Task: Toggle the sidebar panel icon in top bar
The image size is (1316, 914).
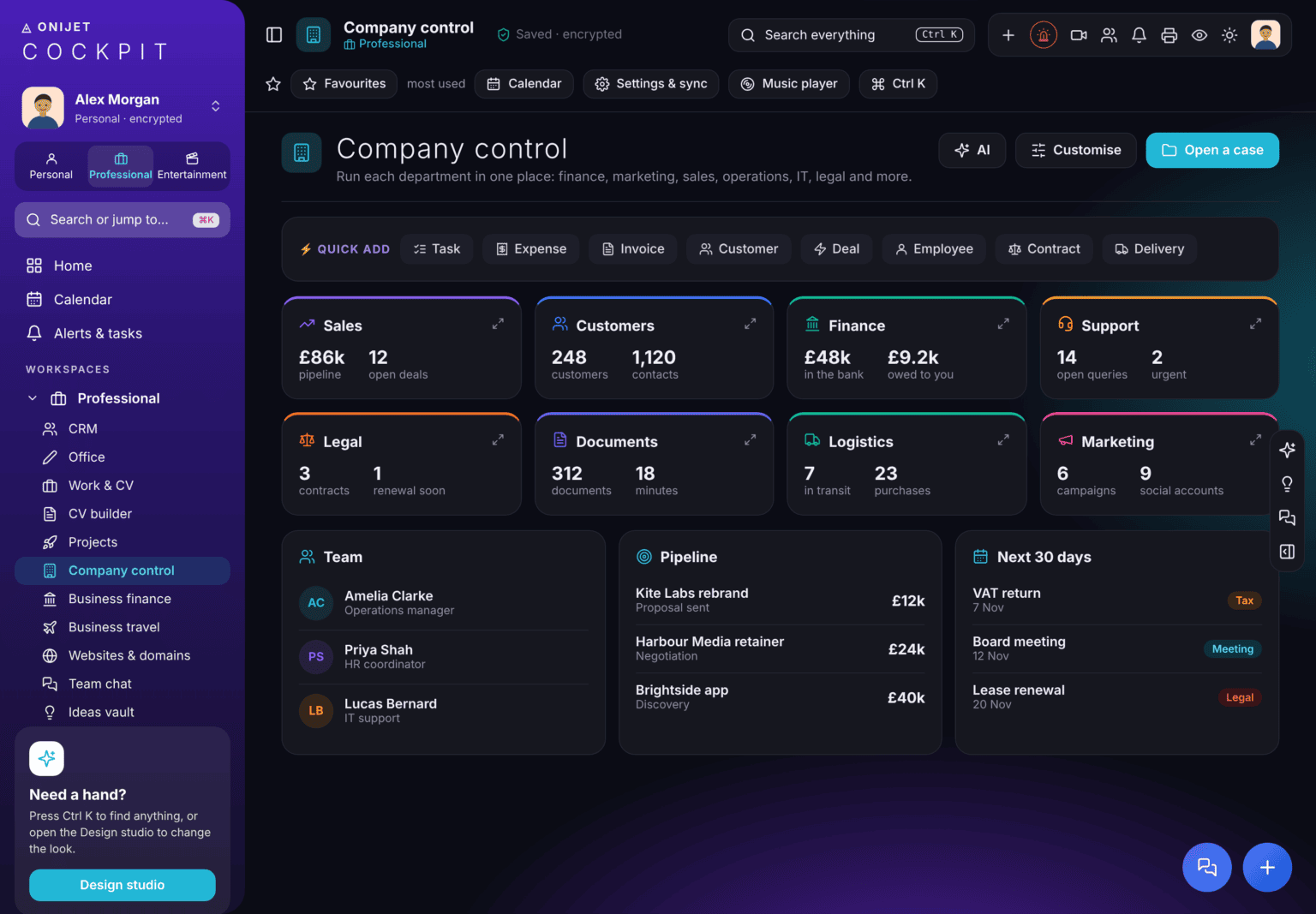Action: click(274, 35)
